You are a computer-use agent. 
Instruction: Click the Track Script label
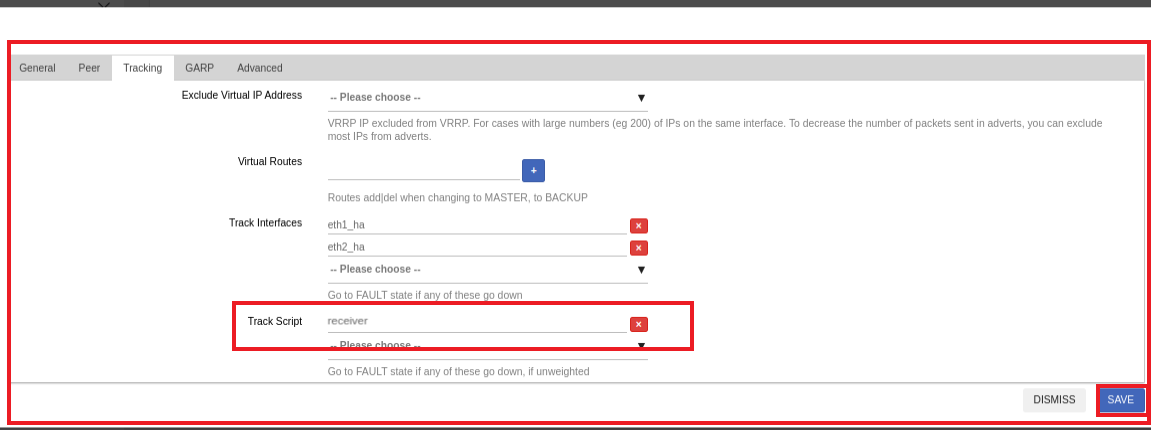[x=275, y=321]
